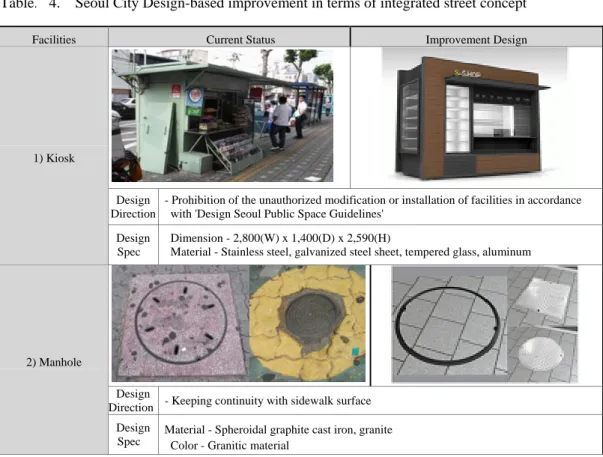Click the kiosk 'Design Spec' label
The height and width of the screenshot is (457, 603).
pyautogui.click(x=133, y=245)
